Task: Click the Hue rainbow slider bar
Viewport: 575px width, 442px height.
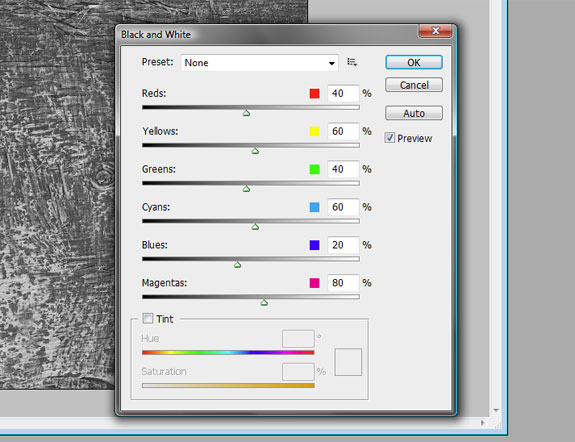Action: pyautogui.click(x=228, y=352)
